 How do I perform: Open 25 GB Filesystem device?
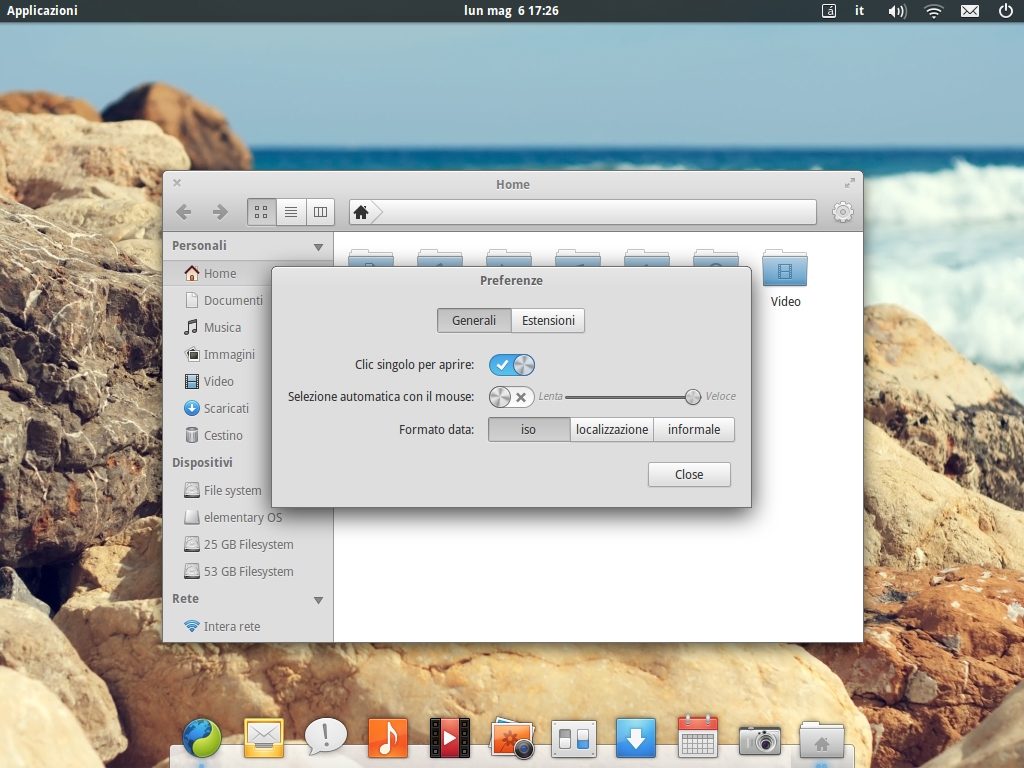point(239,545)
